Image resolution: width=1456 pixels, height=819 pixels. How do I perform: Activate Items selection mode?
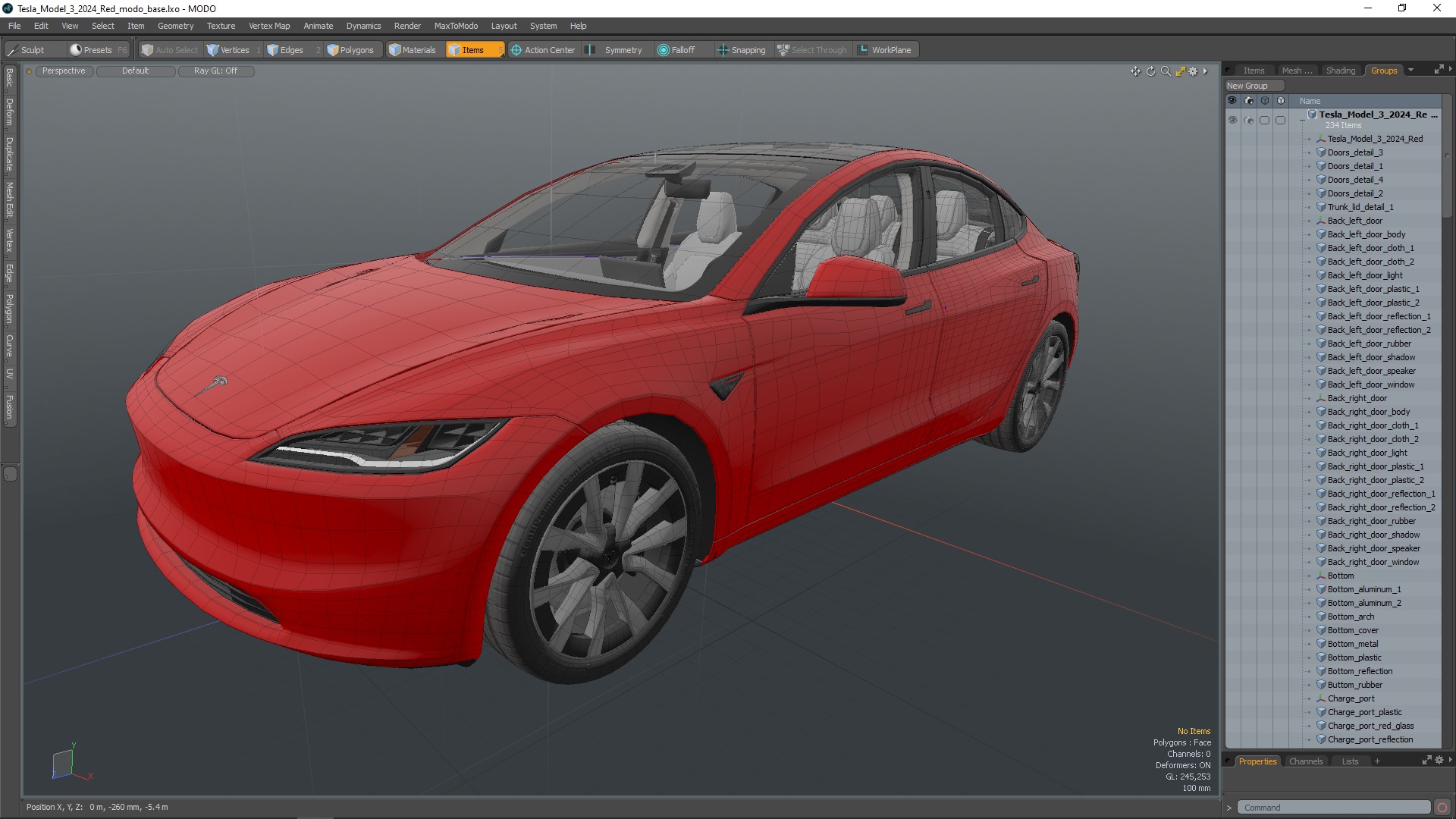(474, 50)
